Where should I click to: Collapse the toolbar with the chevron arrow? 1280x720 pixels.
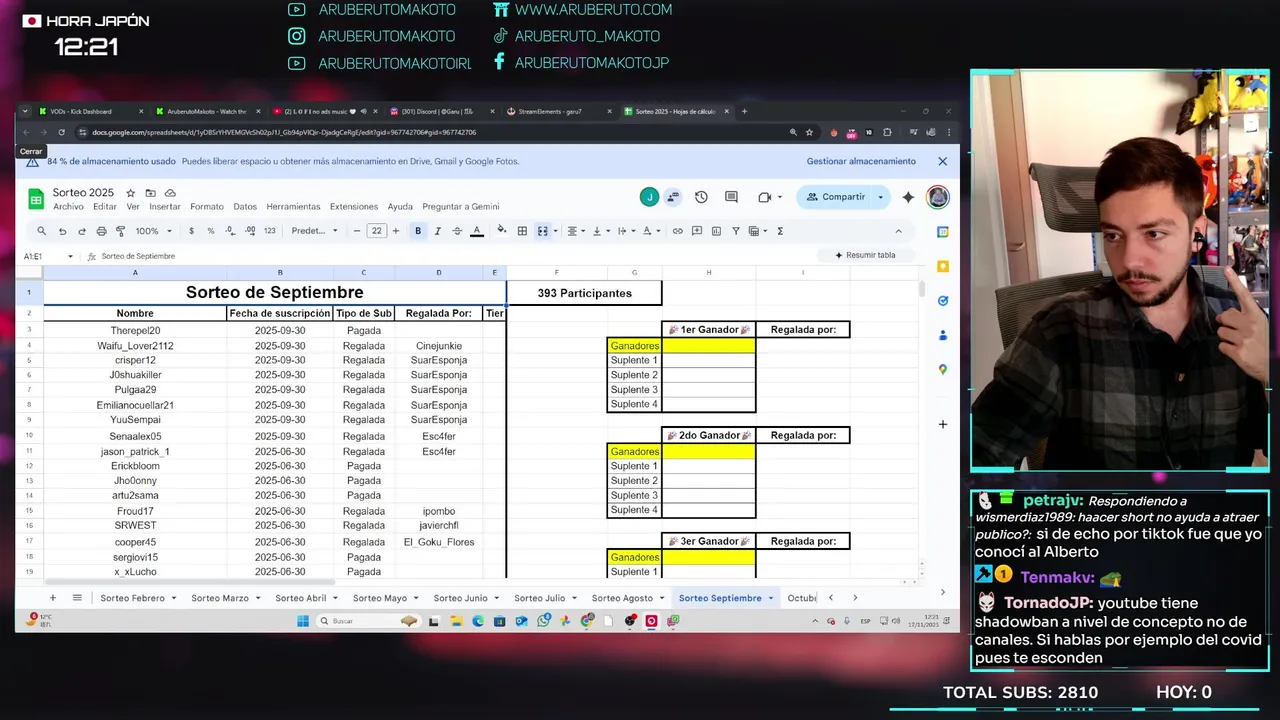coord(898,231)
